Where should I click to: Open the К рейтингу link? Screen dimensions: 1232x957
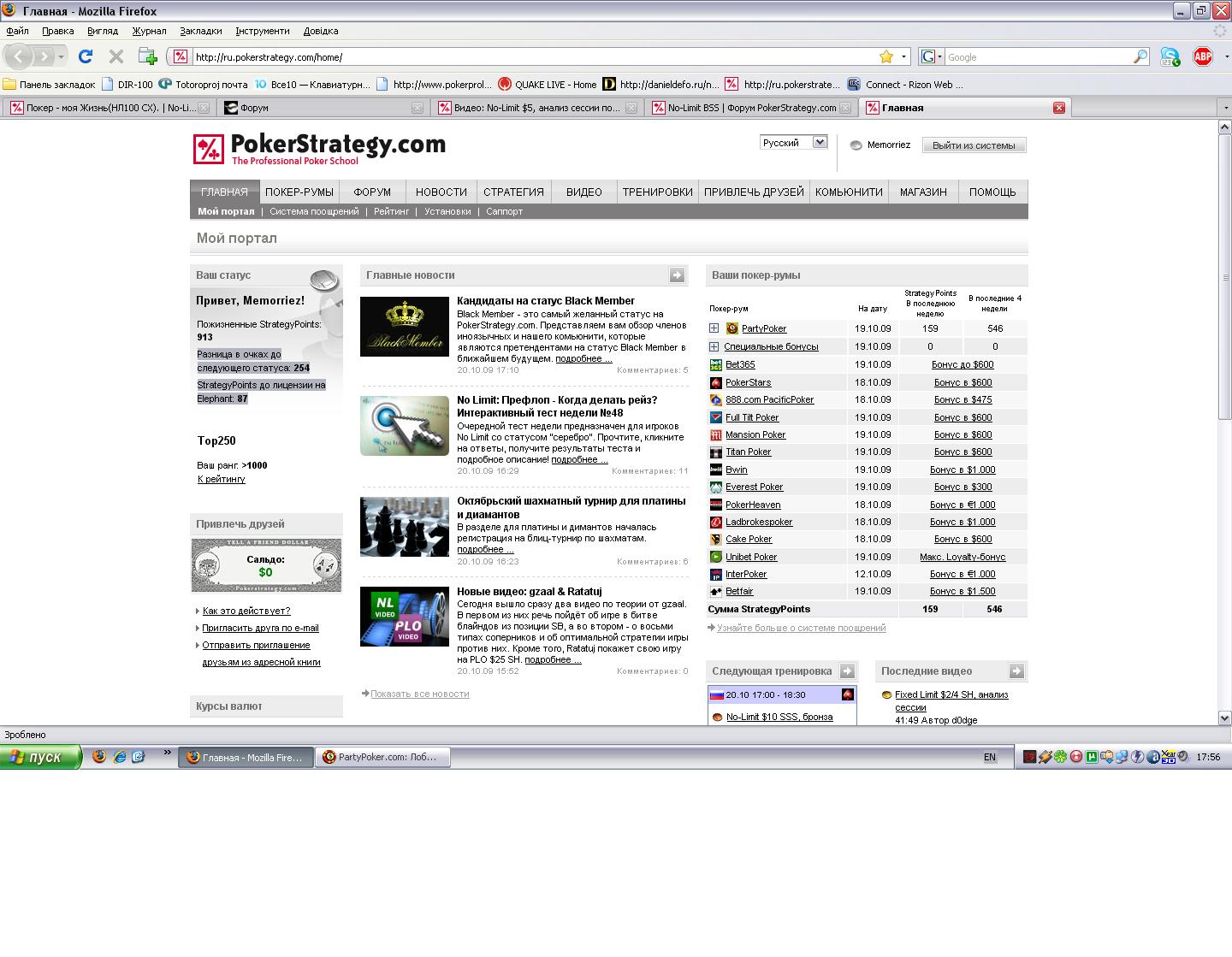pos(222,479)
